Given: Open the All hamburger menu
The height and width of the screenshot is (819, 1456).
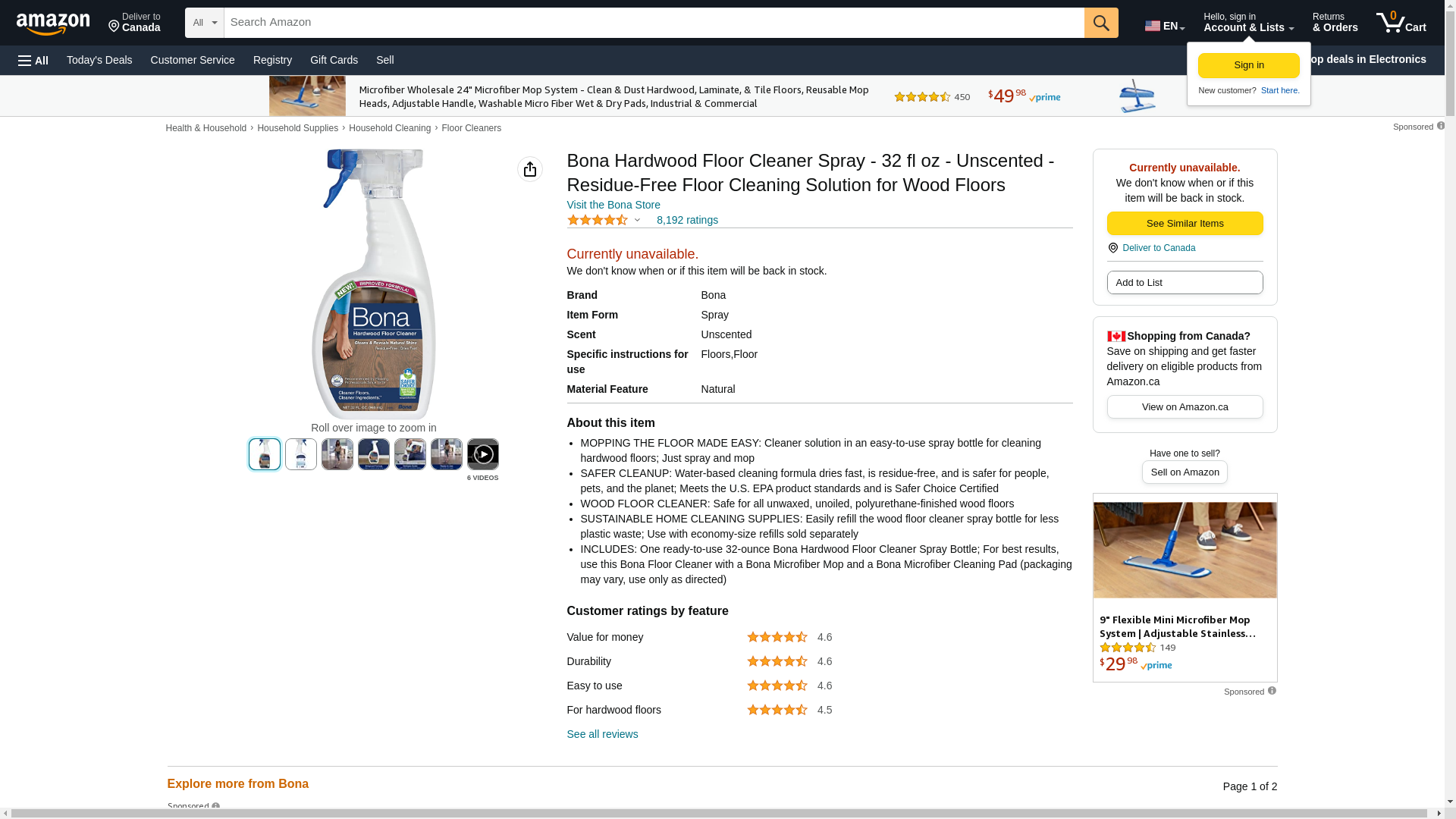Looking at the screenshot, I should pyautogui.click(x=33, y=60).
